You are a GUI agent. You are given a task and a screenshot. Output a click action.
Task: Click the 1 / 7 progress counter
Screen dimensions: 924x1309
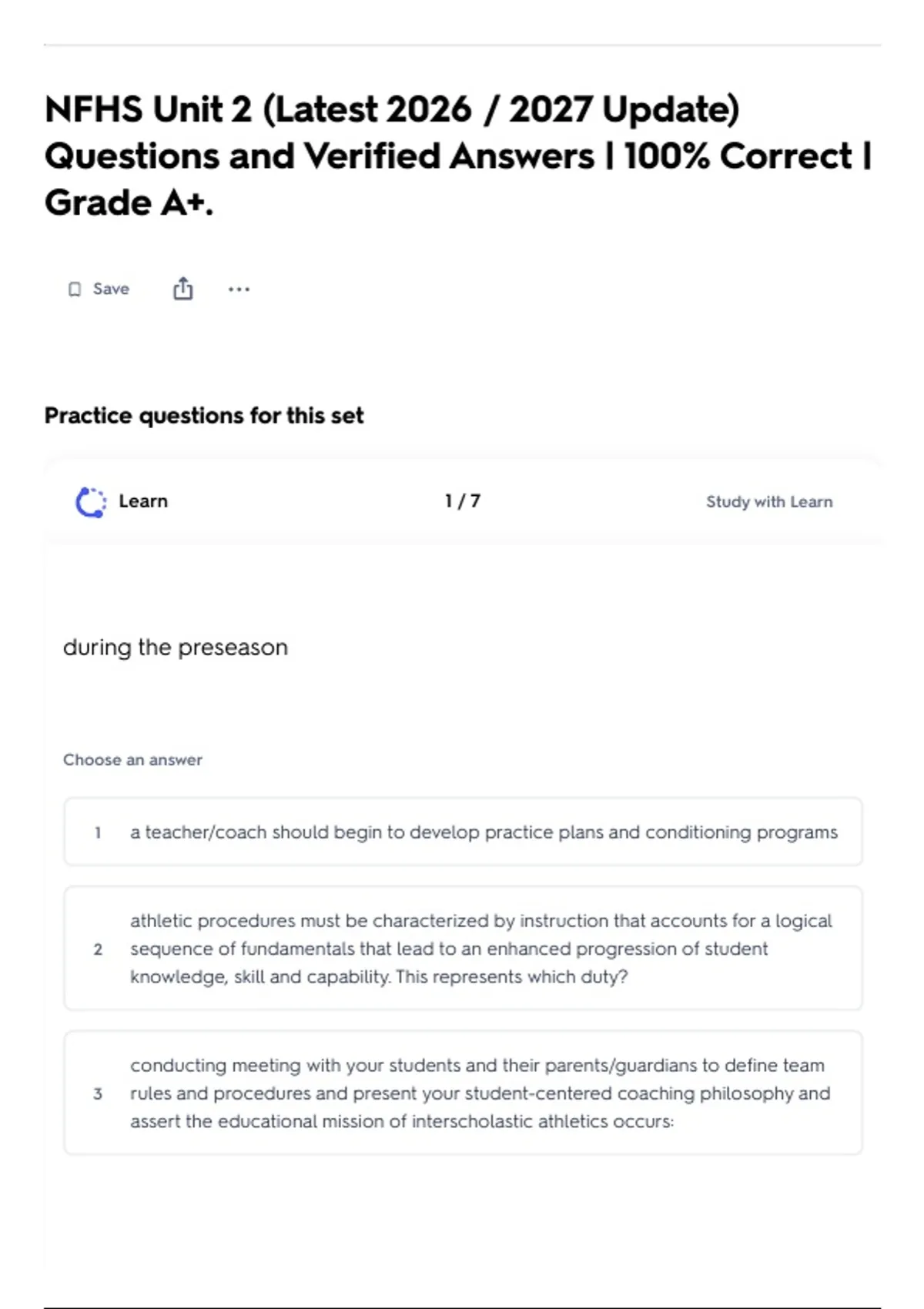(463, 501)
